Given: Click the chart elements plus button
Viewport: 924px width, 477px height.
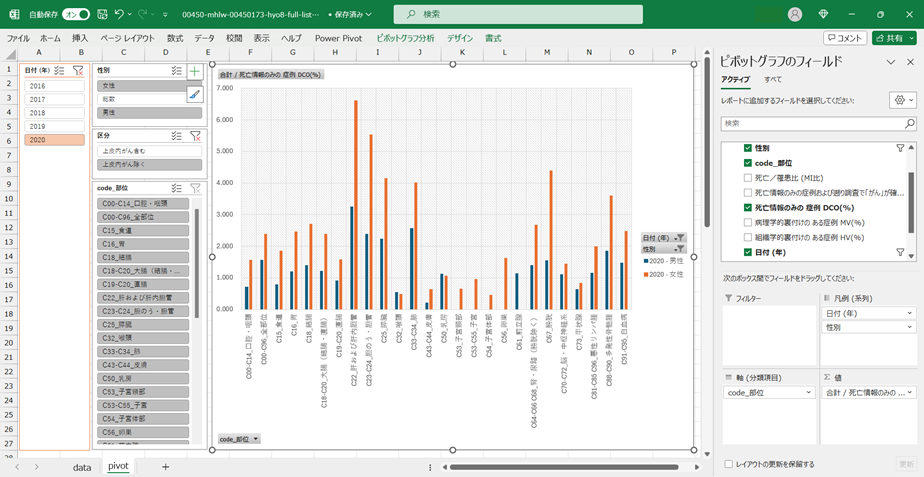Looking at the screenshot, I should (x=194, y=71).
